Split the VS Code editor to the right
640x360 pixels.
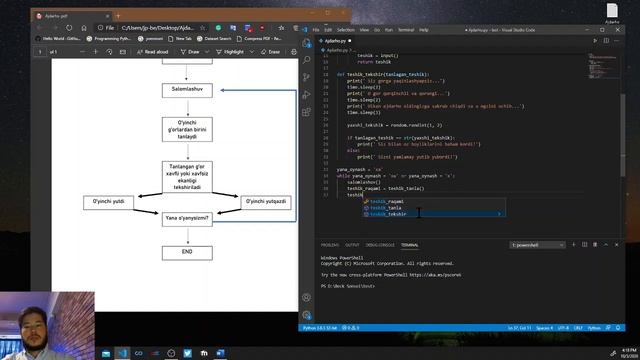606,41
